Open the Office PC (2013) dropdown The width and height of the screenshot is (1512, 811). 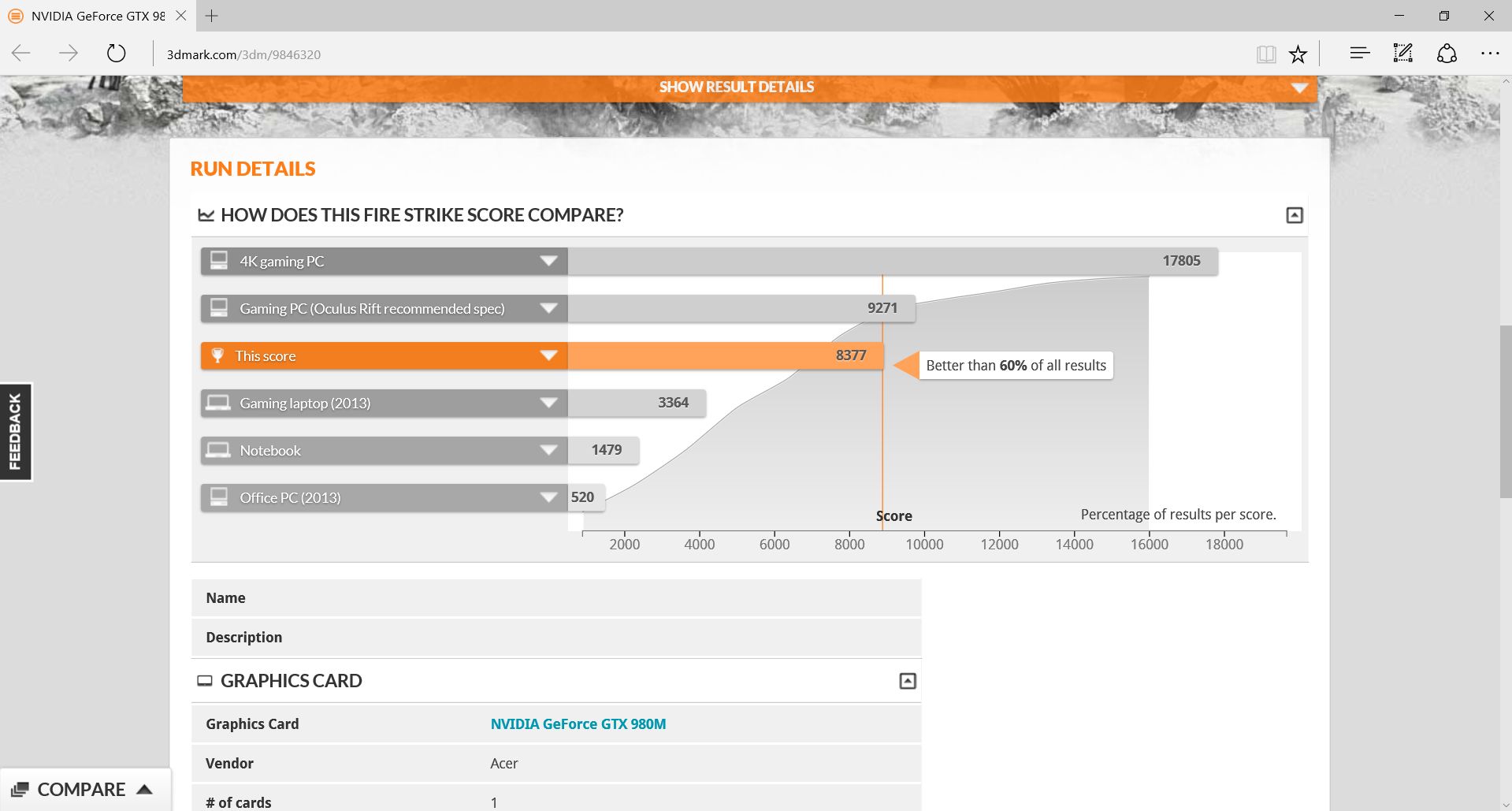[x=548, y=497]
